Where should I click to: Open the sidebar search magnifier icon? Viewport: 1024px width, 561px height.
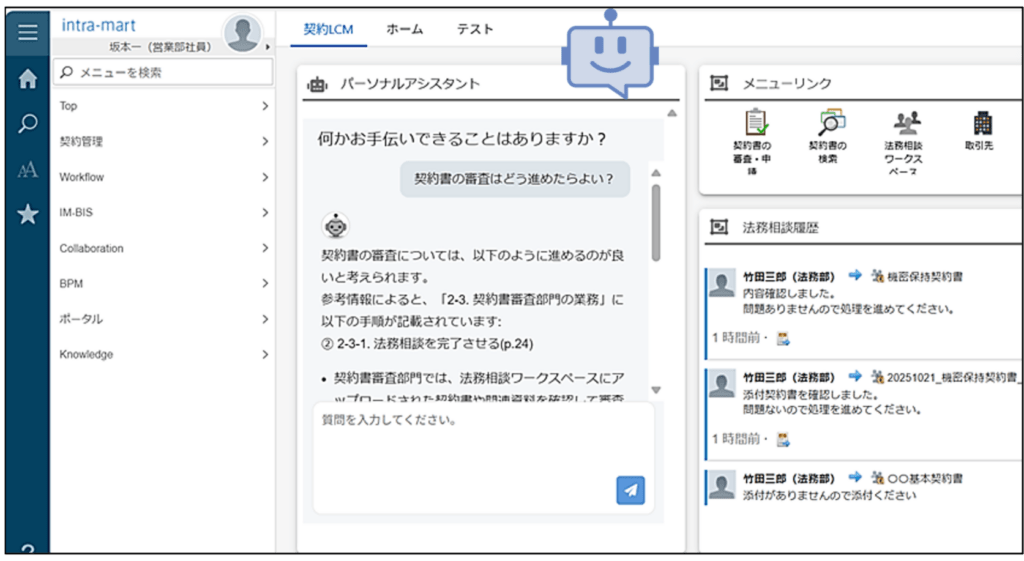click(x=27, y=123)
